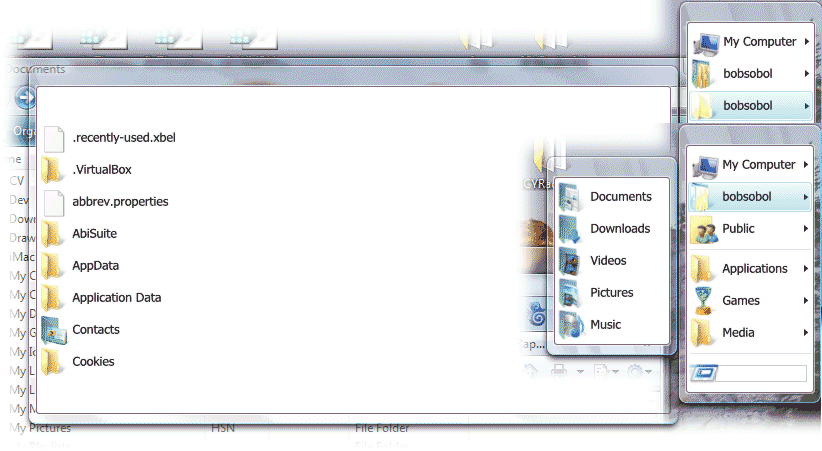The height and width of the screenshot is (451, 822).
Task: Open the Videos library icon
Action: [x=570, y=261]
